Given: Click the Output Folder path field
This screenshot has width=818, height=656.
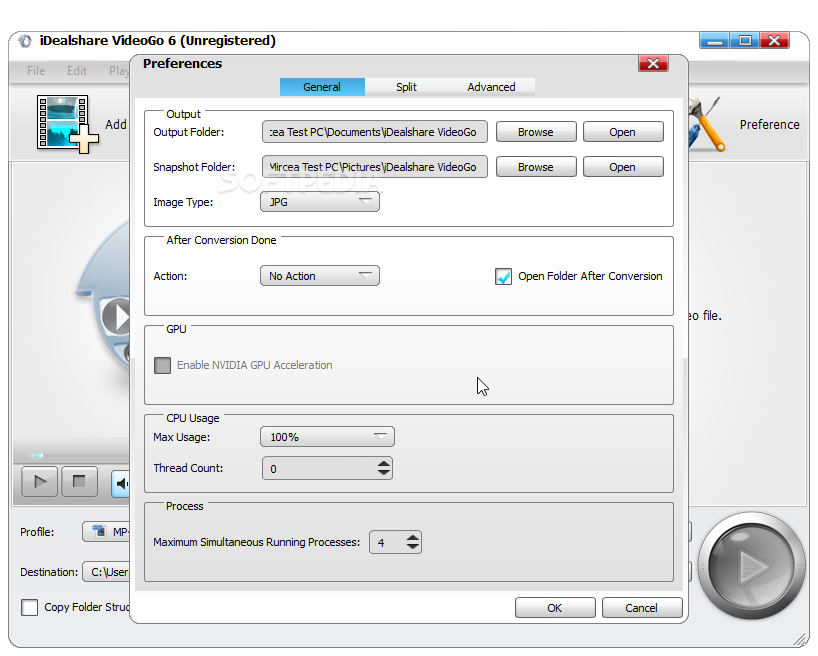Looking at the screenshot, I should (x=375, y=132).
